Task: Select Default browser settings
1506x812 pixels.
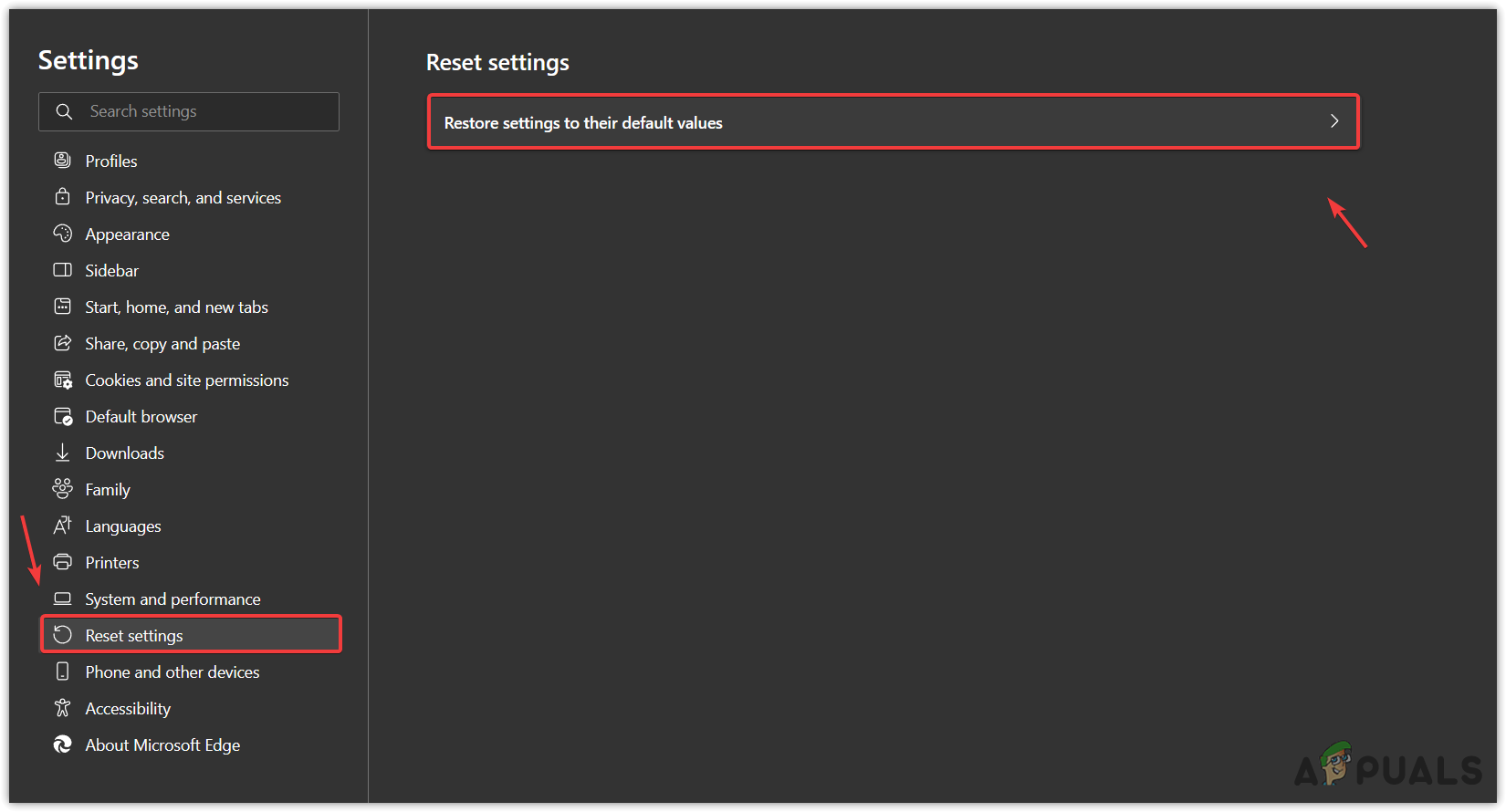Action: pyautogui.click(x=141, y=417)
